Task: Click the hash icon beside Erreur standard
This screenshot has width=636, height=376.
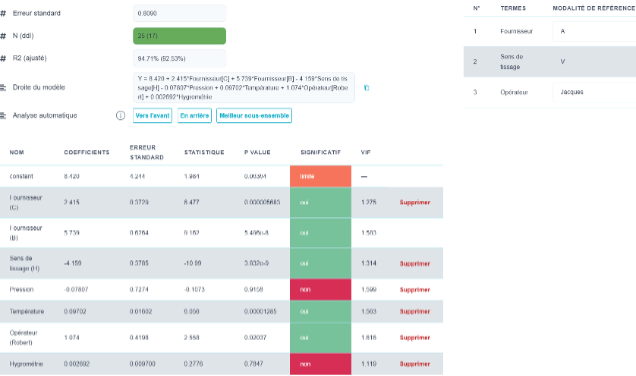Action: 3,13
